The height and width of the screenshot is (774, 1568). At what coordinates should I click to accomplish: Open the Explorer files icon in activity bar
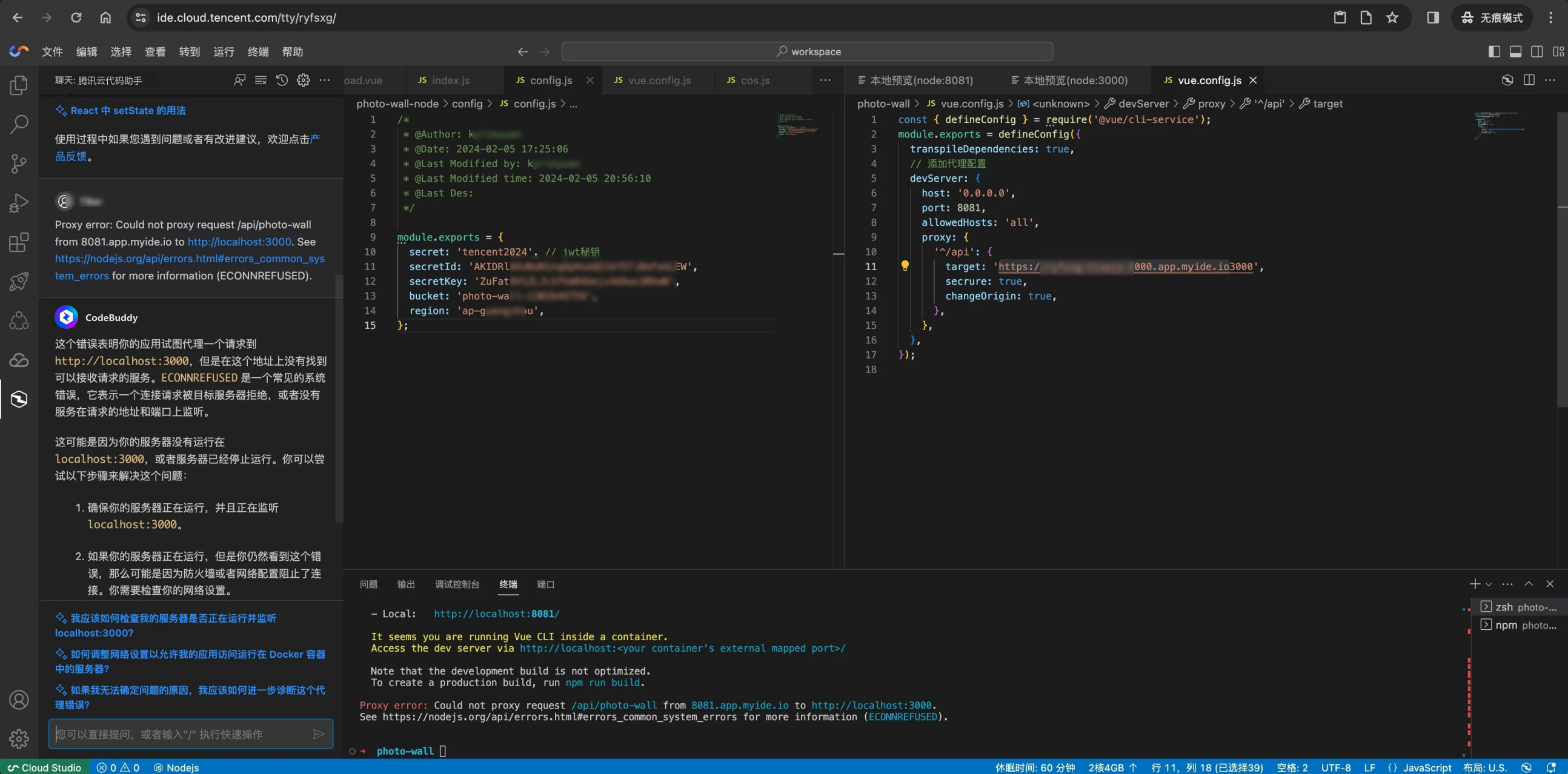[x=19, y=85]
